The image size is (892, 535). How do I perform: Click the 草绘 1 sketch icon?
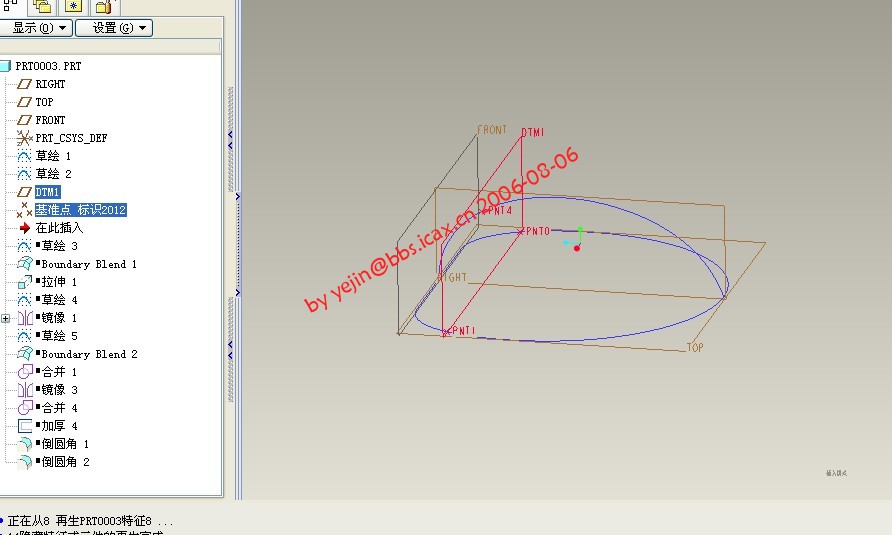pyautogui.click(x=24, y=156)
